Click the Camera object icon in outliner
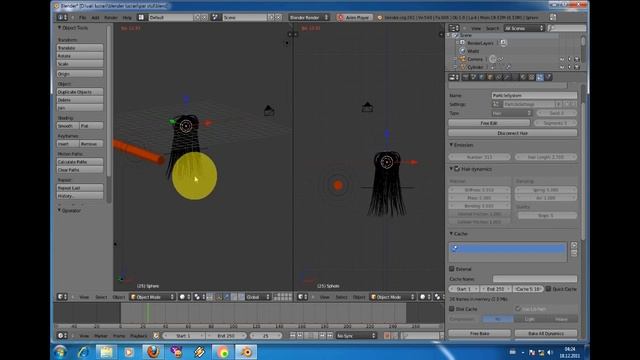The width and height of the screenshot is (640, 360). (x=462, y=59)
